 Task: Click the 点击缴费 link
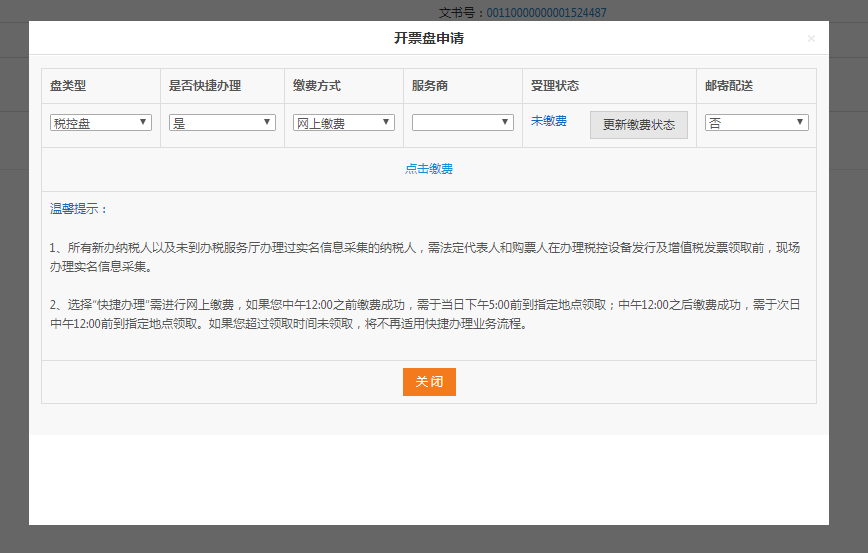tap(429, 169)
